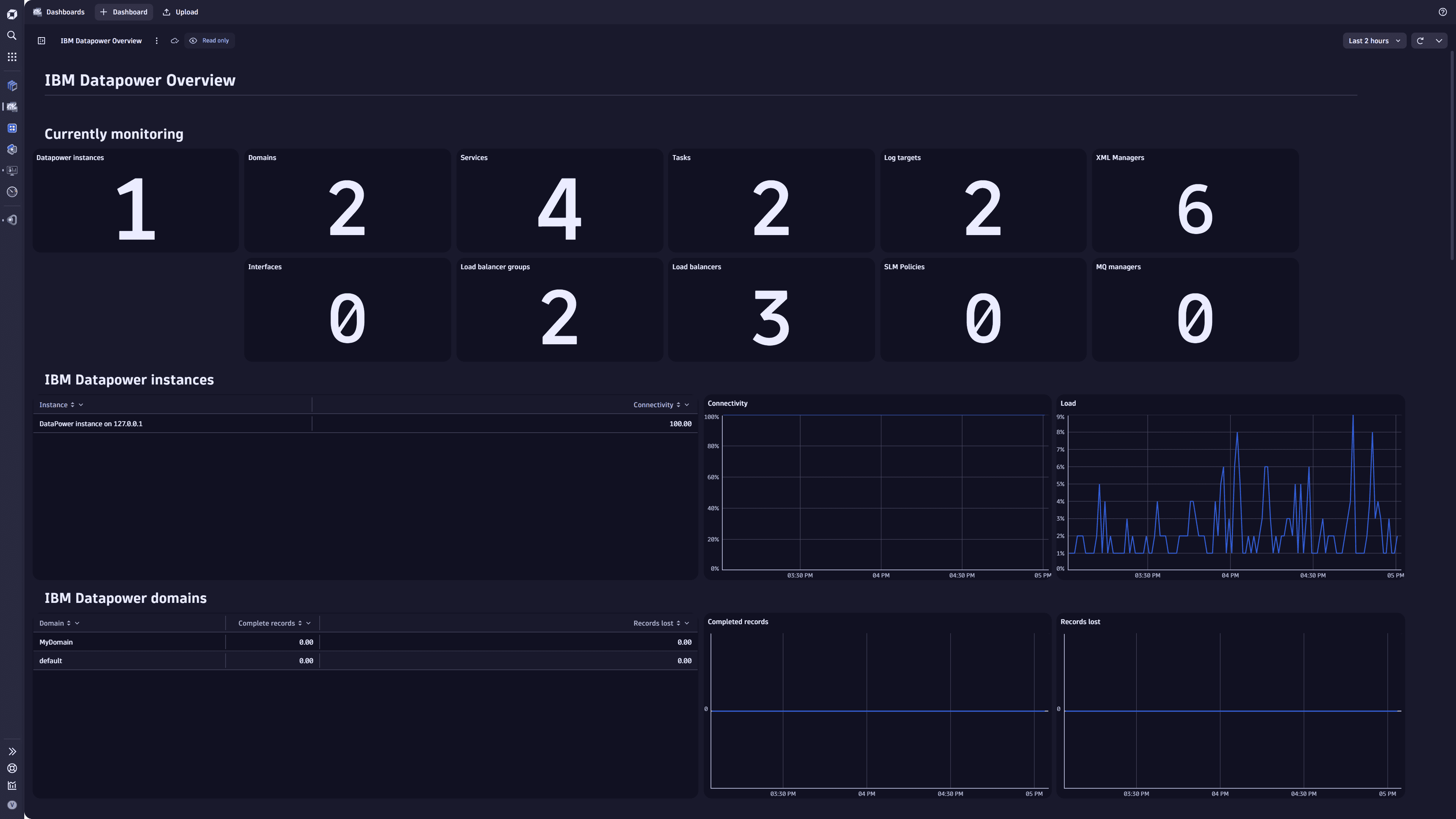Viewport: 1456px width, 819px height.
Task: Open the Datapower instances tile
Action: 136,201
